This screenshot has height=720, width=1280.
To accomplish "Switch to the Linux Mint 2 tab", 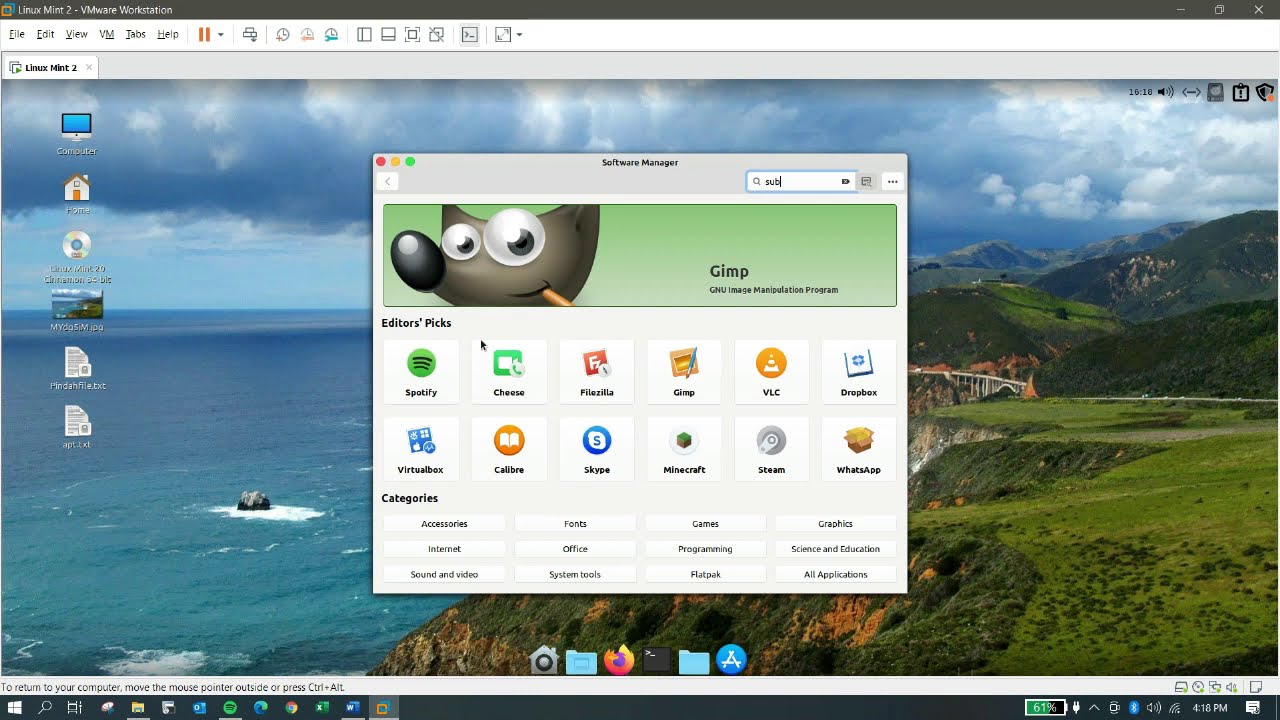I will pyautogui.click(x=51, y=68).
